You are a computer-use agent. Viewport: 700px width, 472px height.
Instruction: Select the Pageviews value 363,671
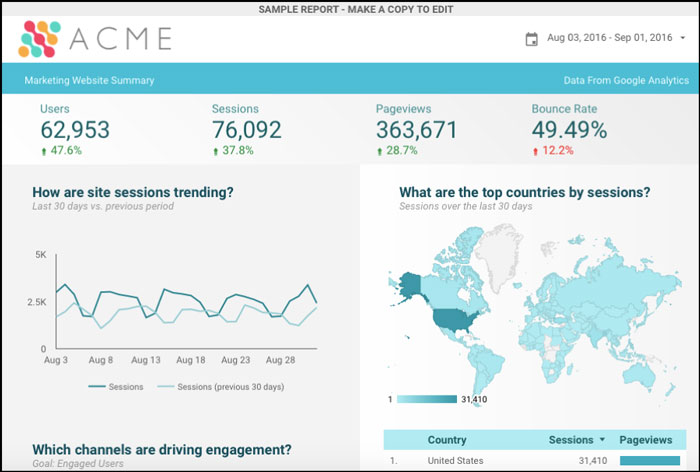point(417,130)
